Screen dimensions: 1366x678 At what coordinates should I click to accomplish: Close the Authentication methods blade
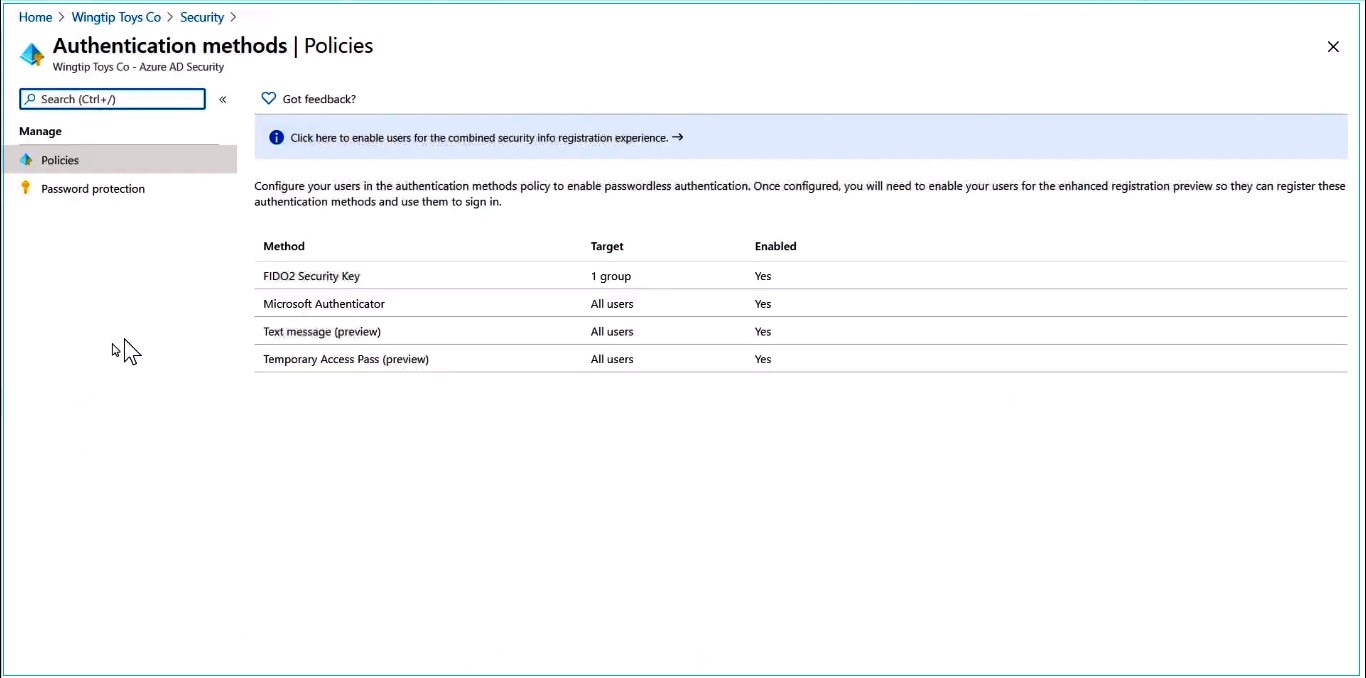point(1333,47)
